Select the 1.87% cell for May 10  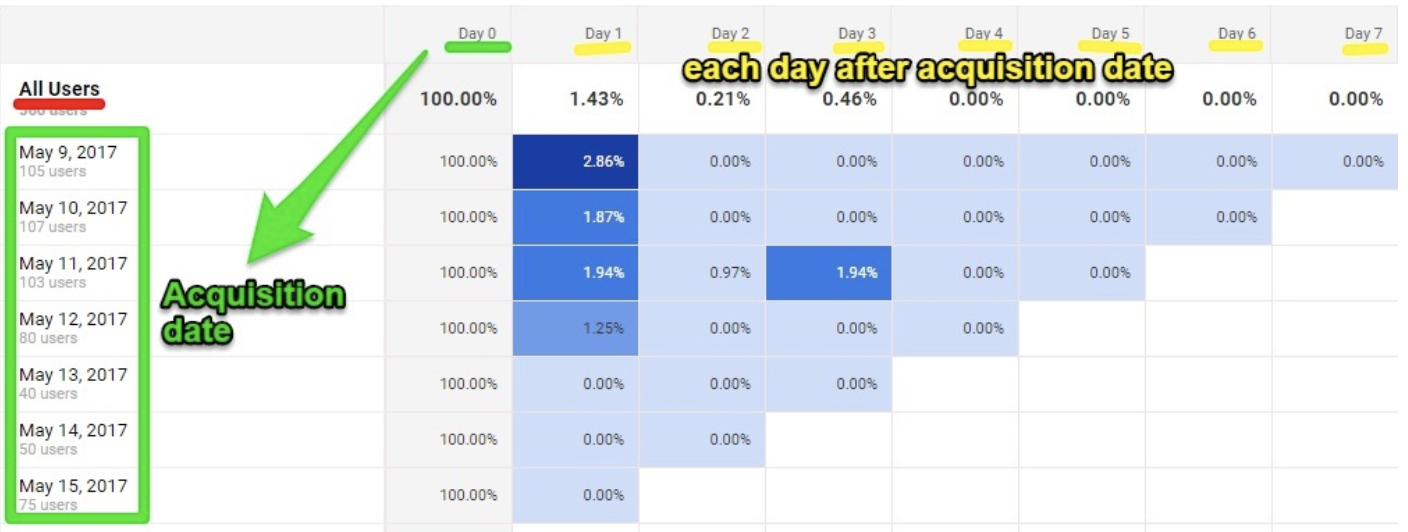[575, 217]
